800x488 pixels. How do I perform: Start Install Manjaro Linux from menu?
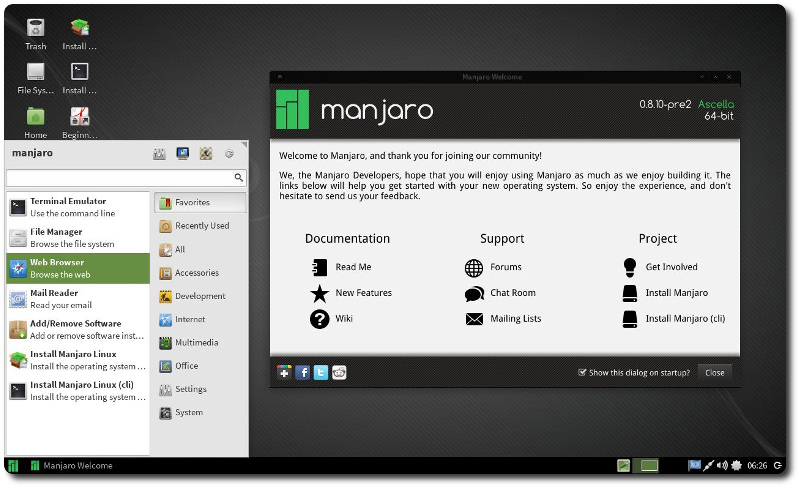(x=78, y=360)
